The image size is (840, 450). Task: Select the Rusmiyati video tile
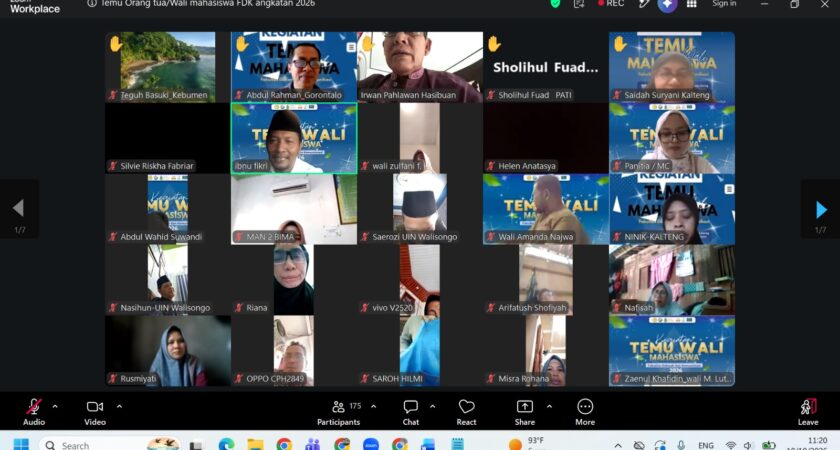[168, 351]
